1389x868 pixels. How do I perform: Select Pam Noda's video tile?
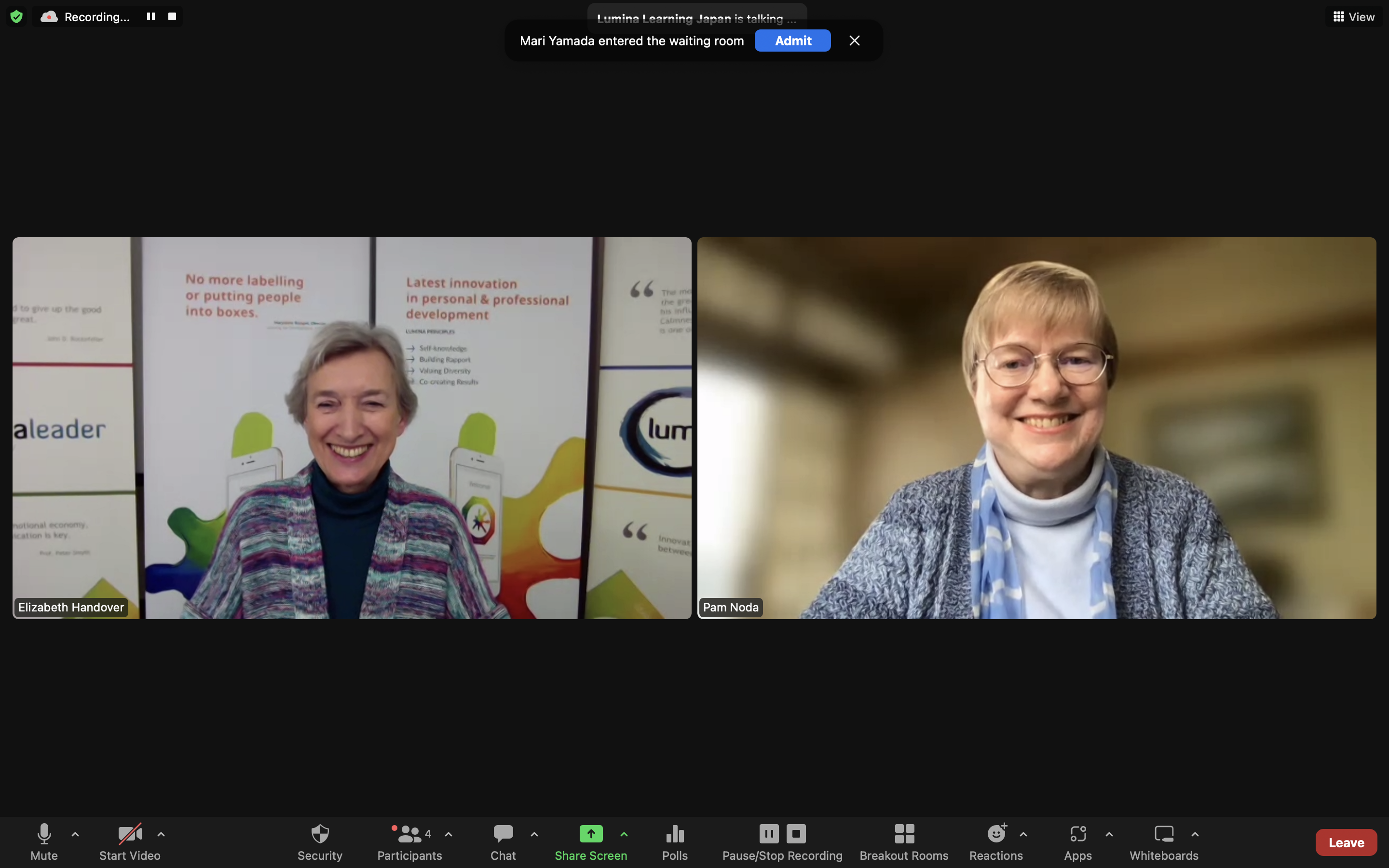point(1036,428)
